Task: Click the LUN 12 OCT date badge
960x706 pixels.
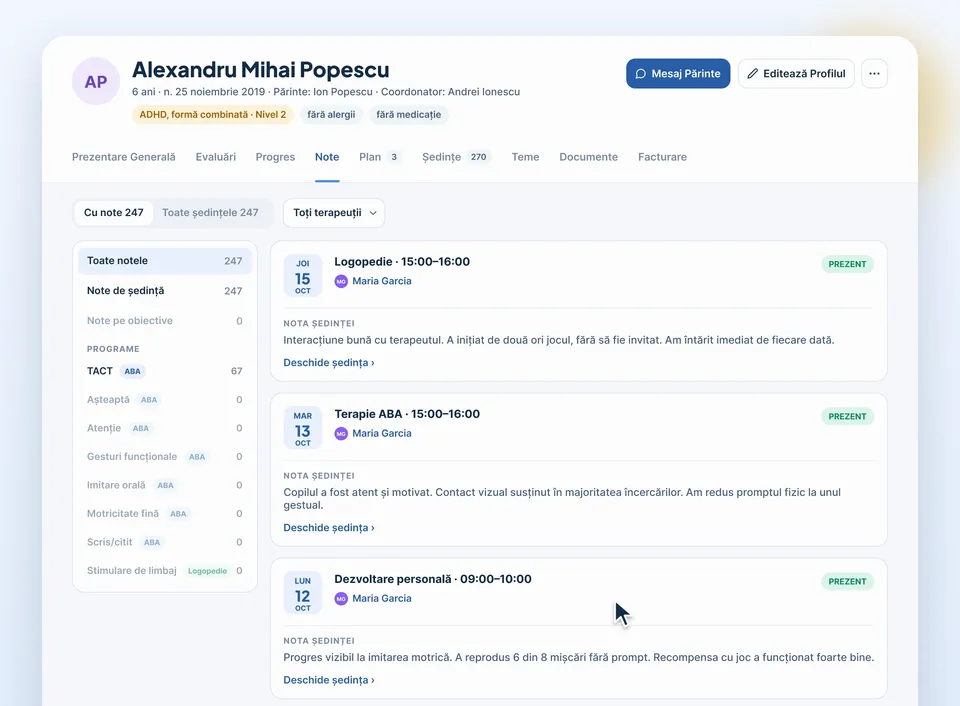Action: point(302,593)
